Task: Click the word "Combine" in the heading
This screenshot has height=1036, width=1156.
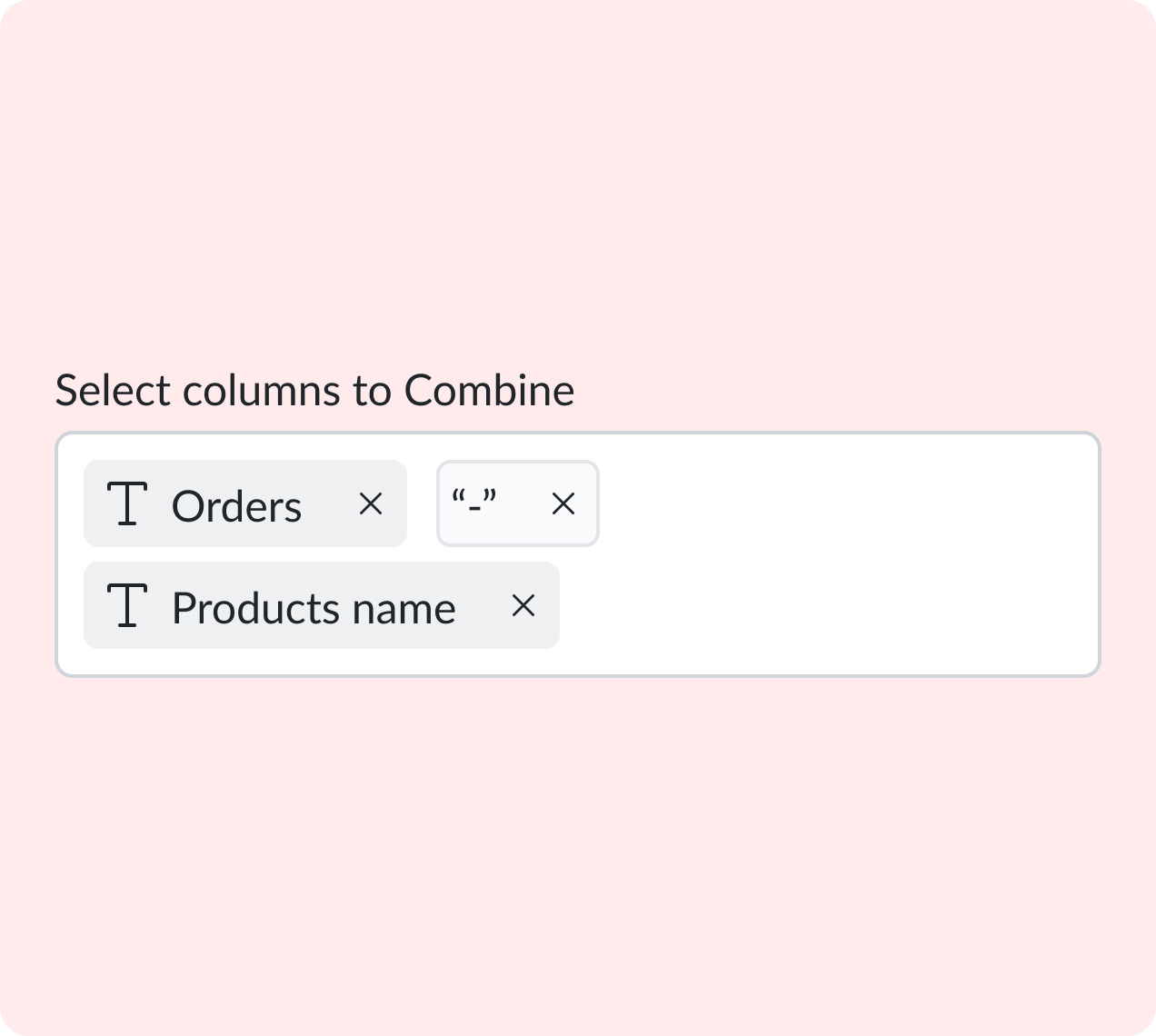Action: [489, 391]
